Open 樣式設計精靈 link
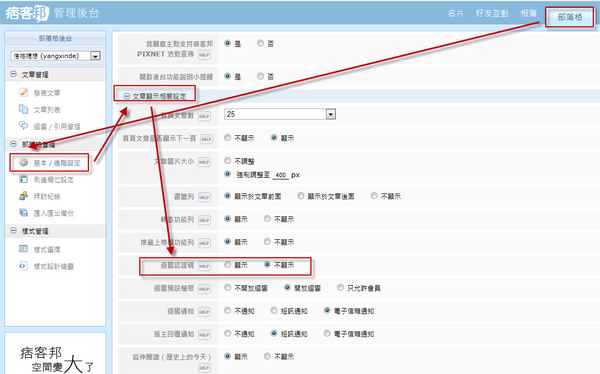This screenshot has height=374, width=600. coord(54,266)
